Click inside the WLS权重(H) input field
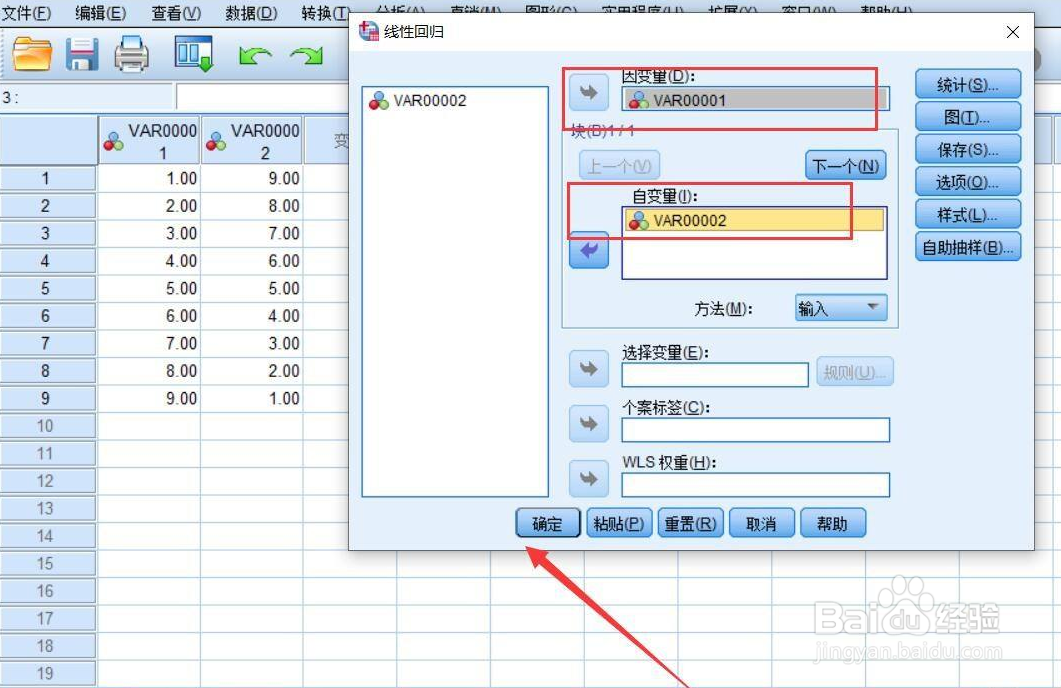 coord(755,485)
